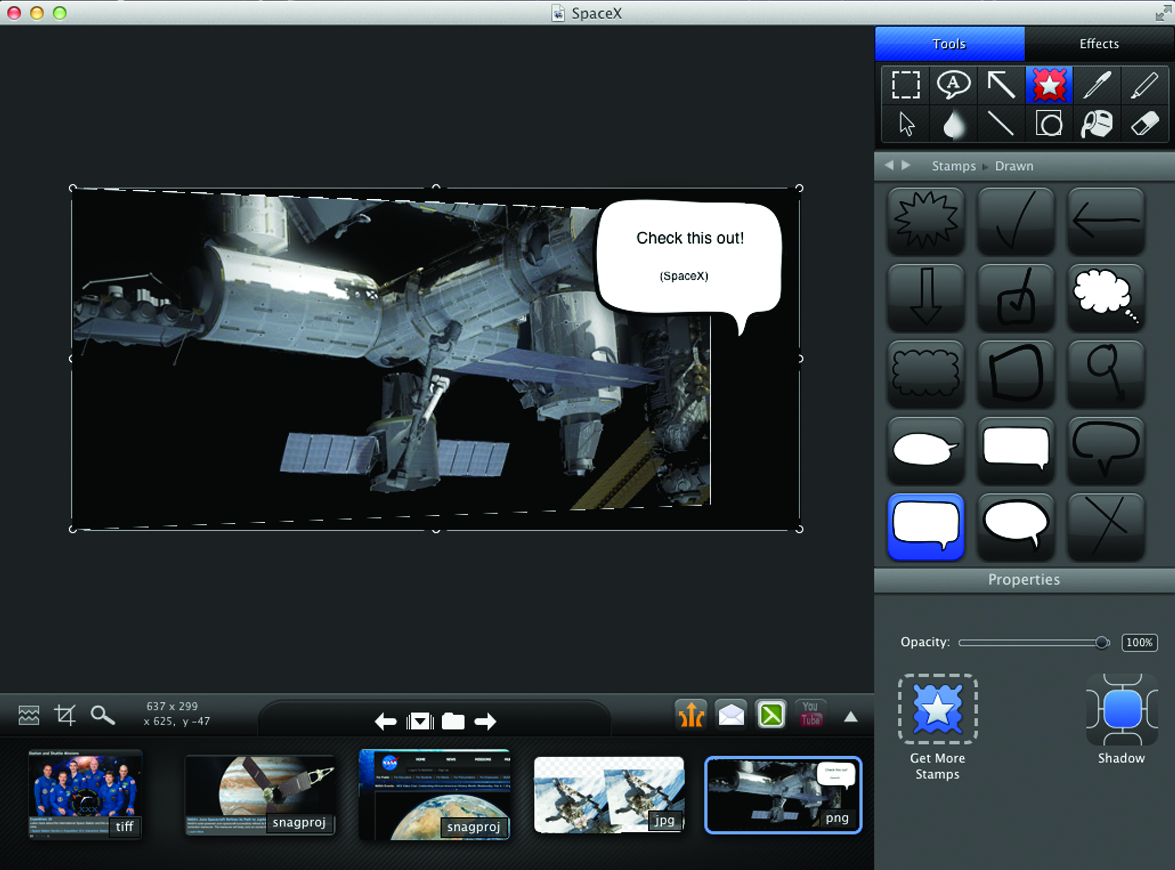Select the Callout text bubble tool
The image size is (1175, 870).
953,85
